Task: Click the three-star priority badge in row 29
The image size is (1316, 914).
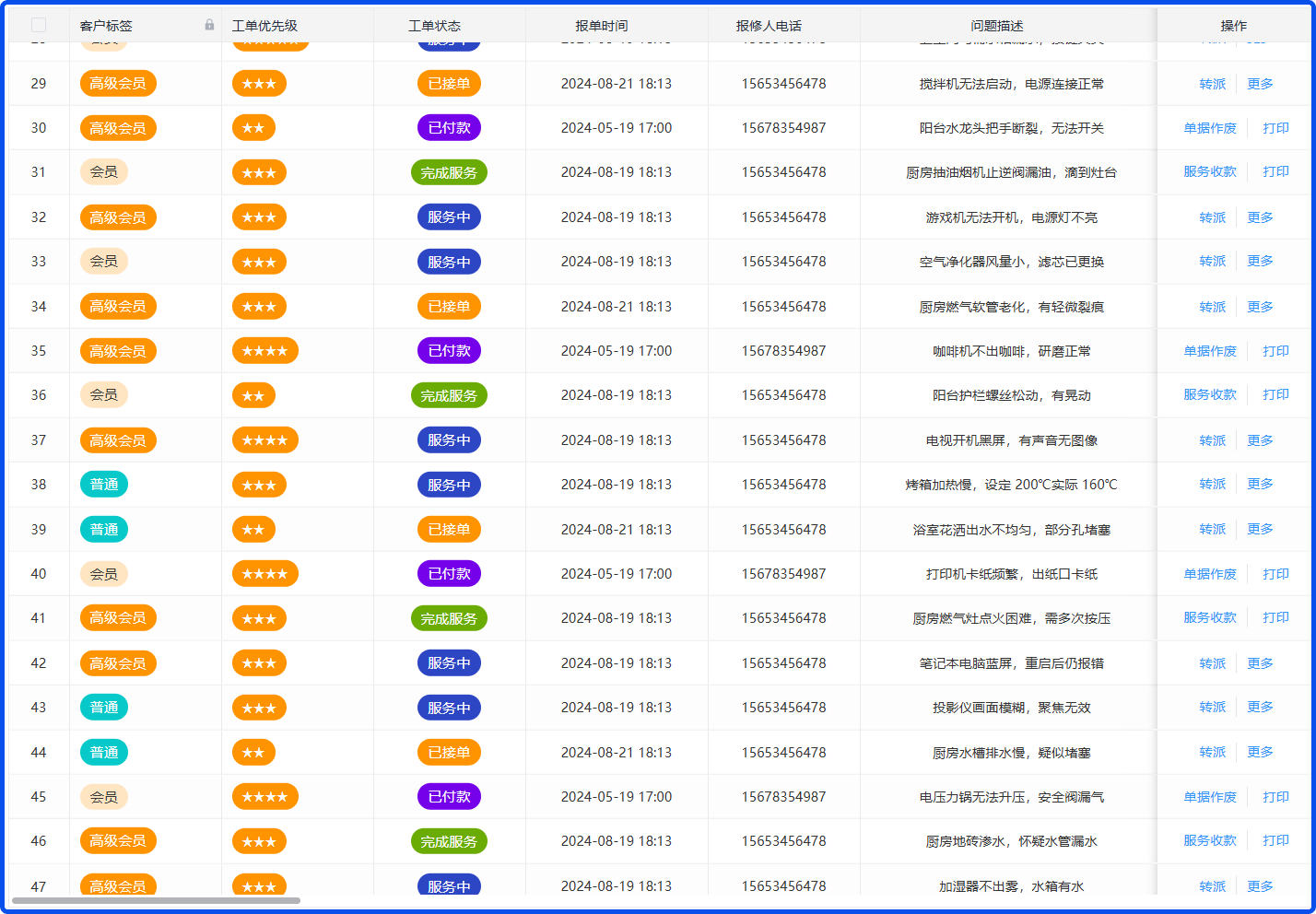Action: pos(259,84)
